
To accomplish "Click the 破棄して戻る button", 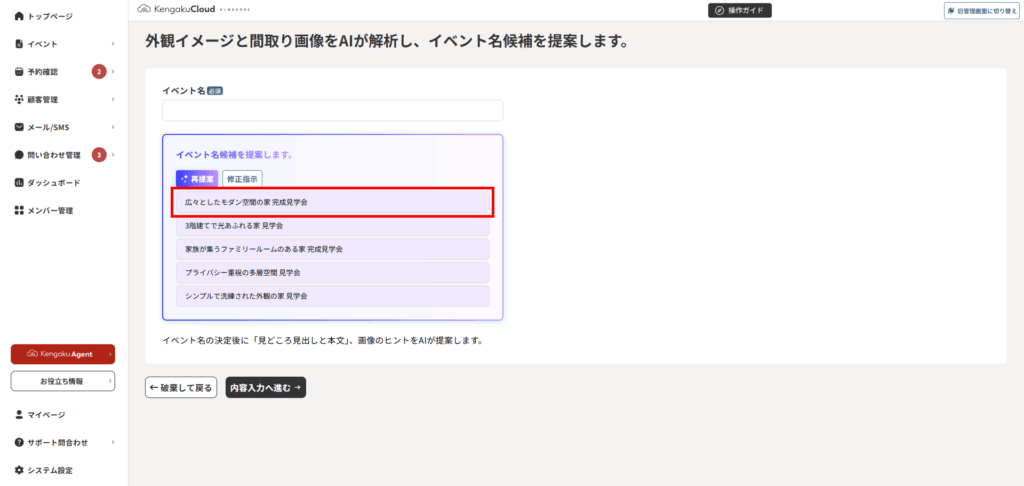I will 181,387.
